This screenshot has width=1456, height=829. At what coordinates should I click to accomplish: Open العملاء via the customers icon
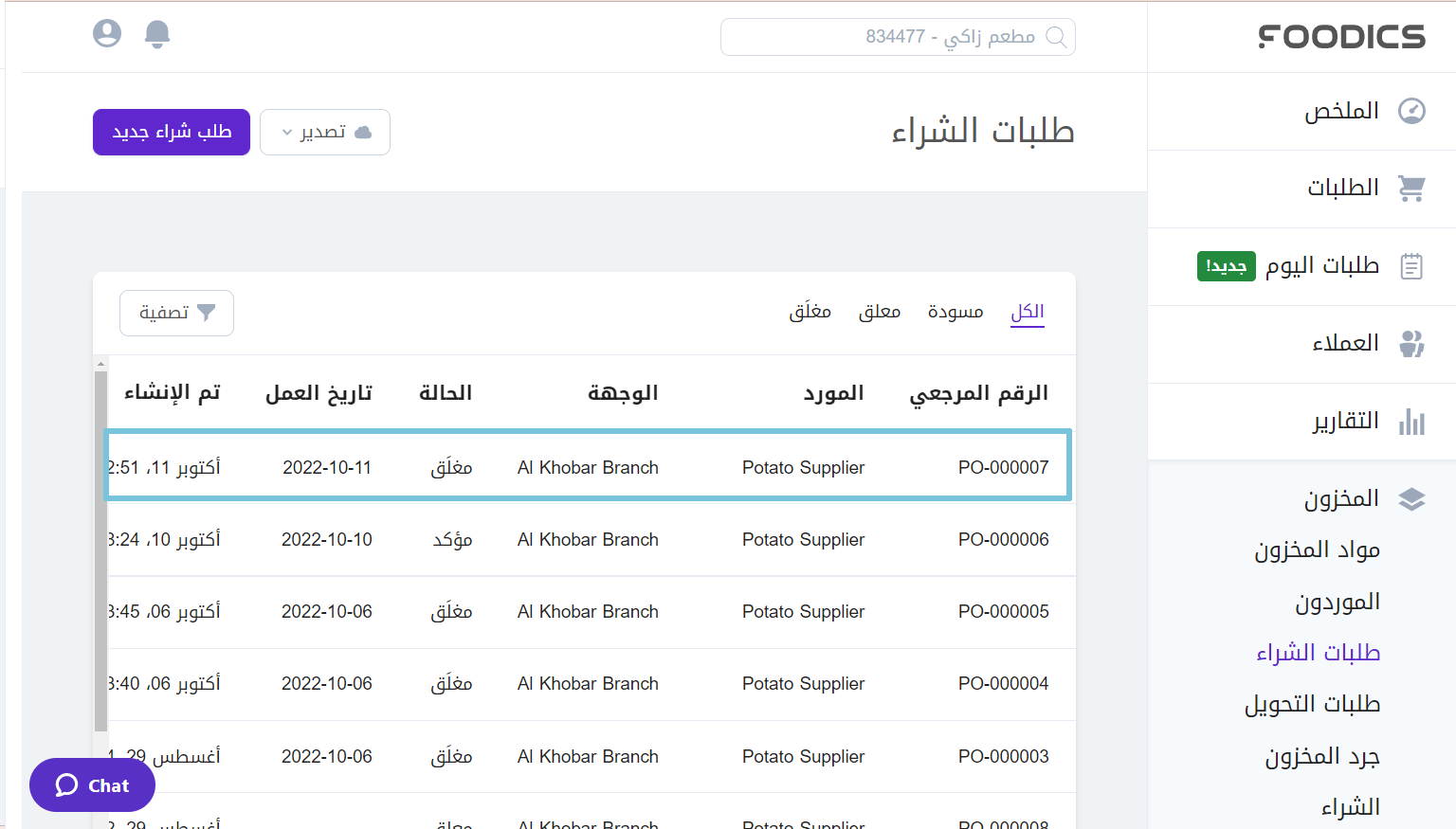(x=1411, y=345)
